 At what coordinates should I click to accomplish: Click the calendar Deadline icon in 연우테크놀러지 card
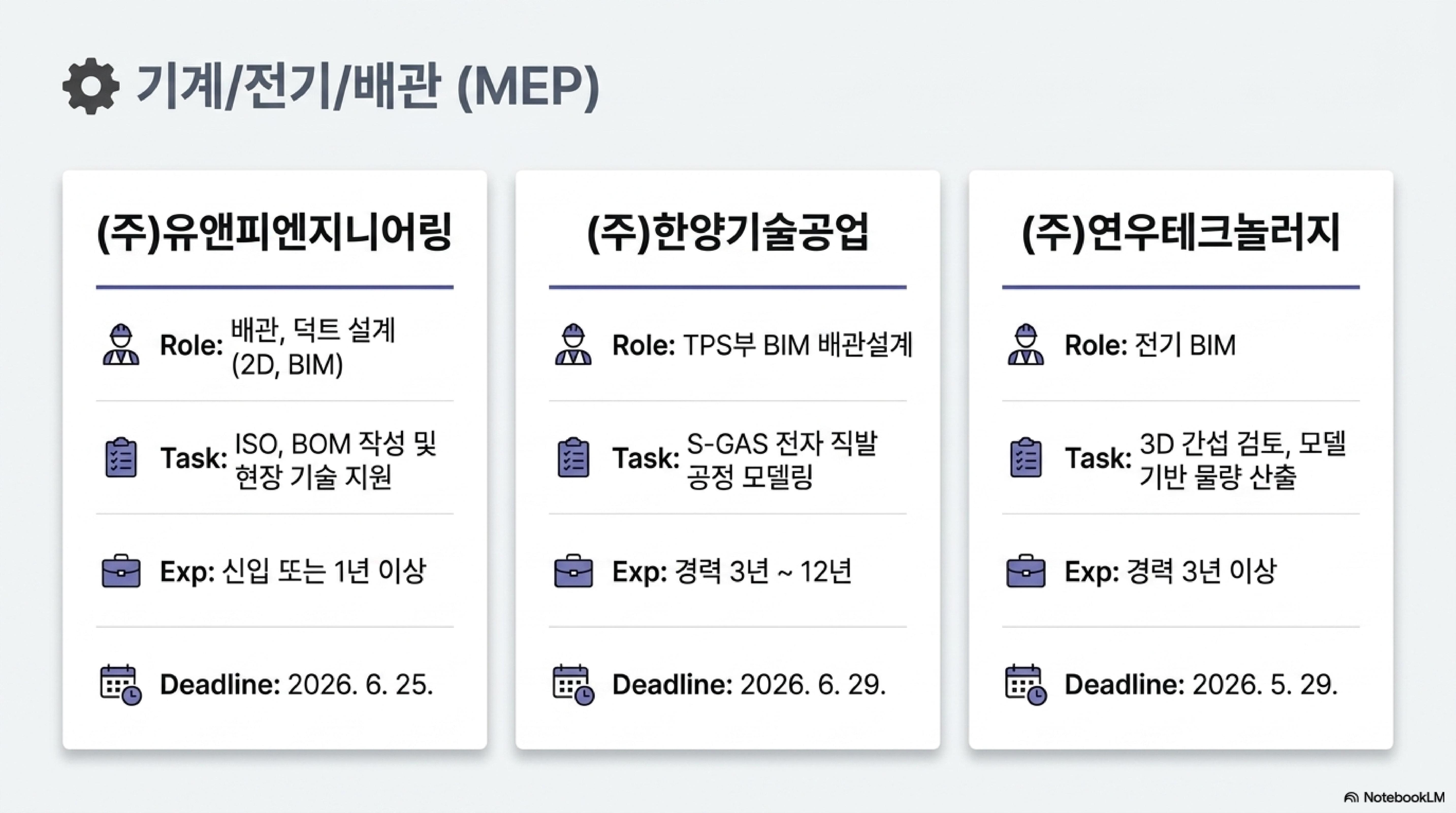click(1026, 685)
